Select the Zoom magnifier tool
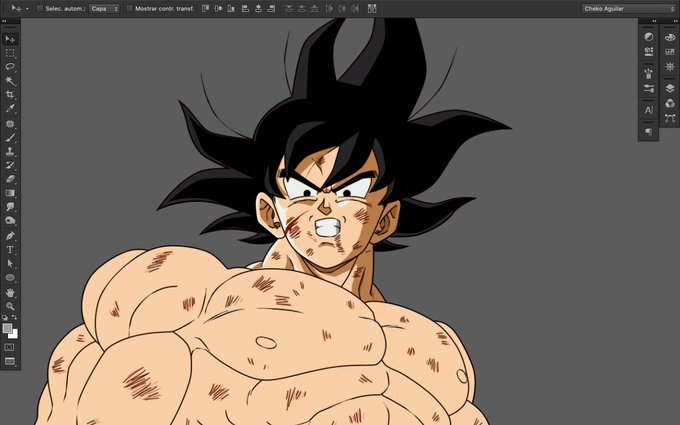The image size is (680, 425). coord(10,307)
